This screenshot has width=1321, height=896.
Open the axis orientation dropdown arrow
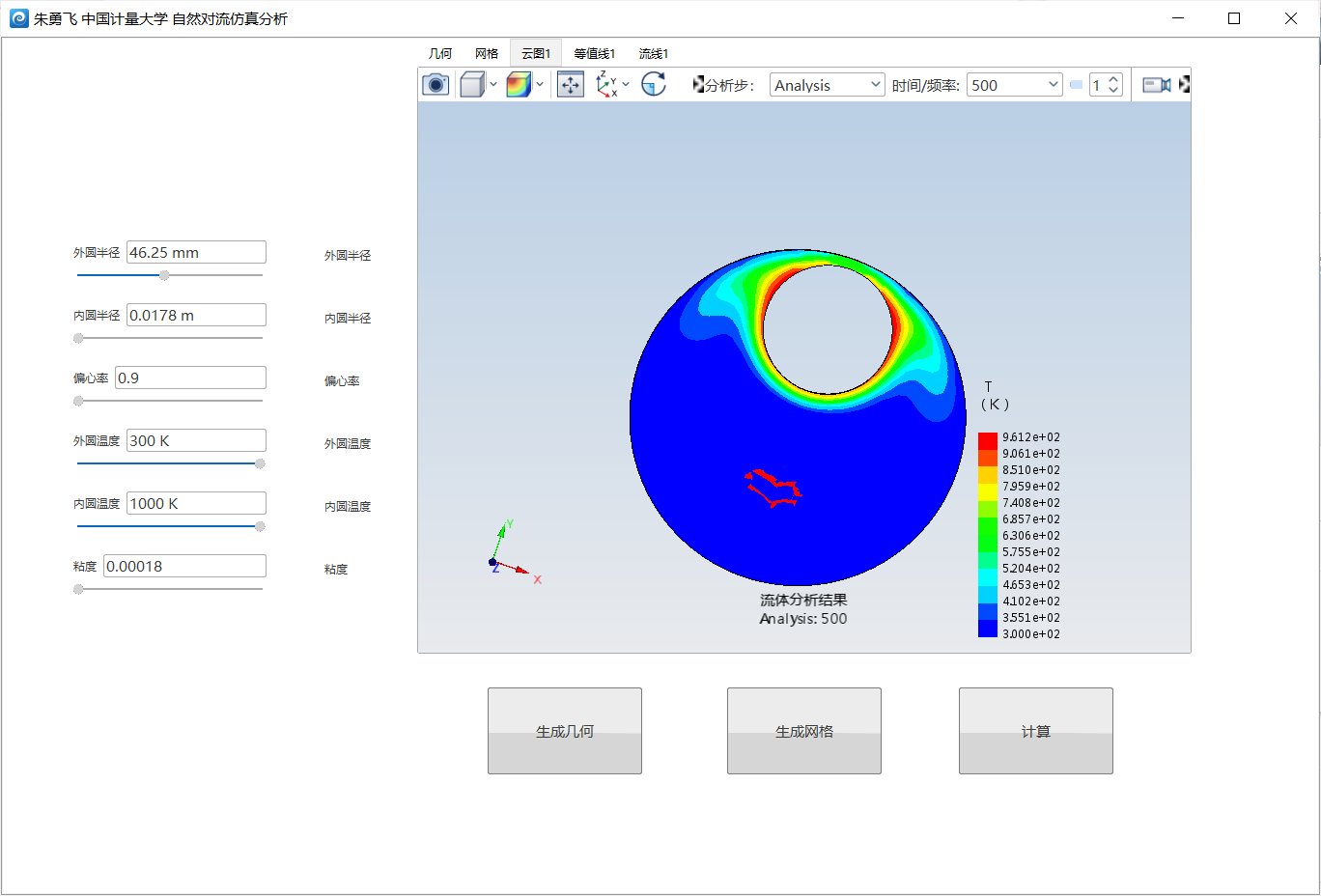(626, 85)
